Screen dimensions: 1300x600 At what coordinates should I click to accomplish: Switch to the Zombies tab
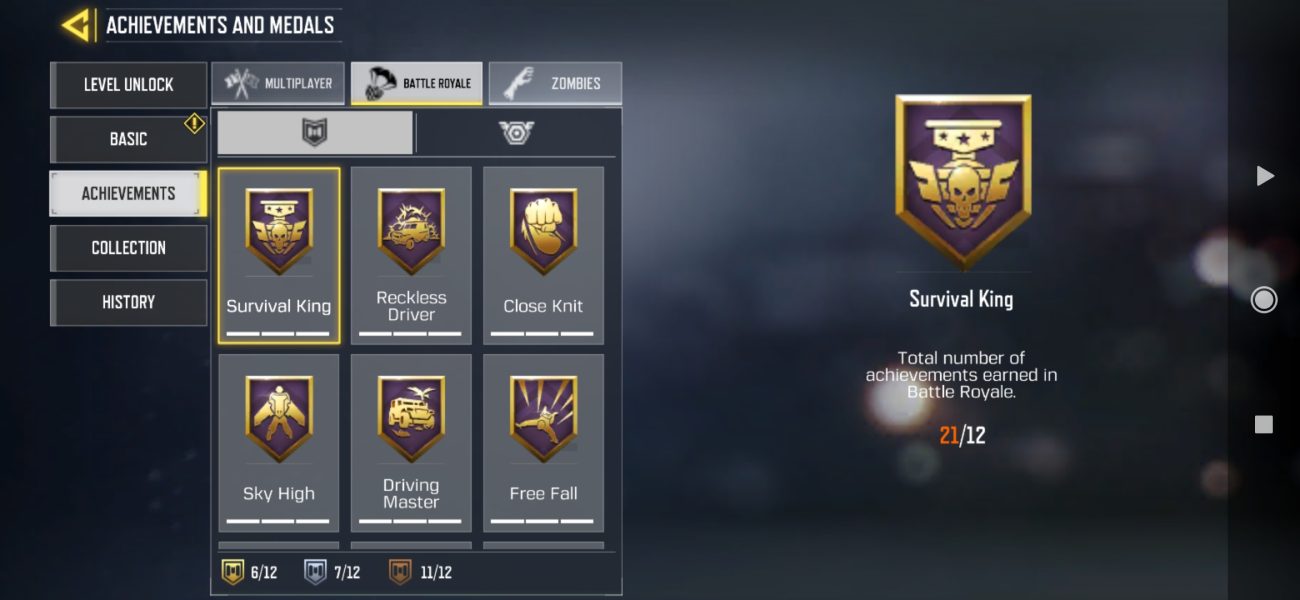pyautogui.click(x=555, y=83)
